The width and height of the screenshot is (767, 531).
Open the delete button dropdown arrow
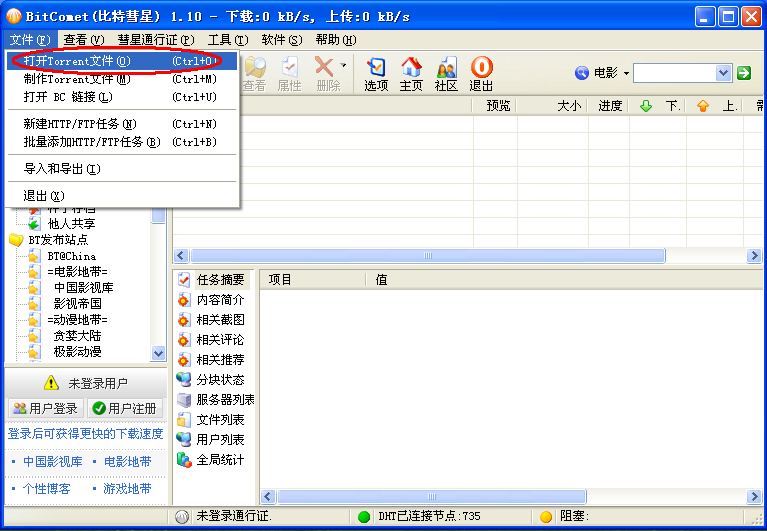pyautogui.click(x=343, y=65)
